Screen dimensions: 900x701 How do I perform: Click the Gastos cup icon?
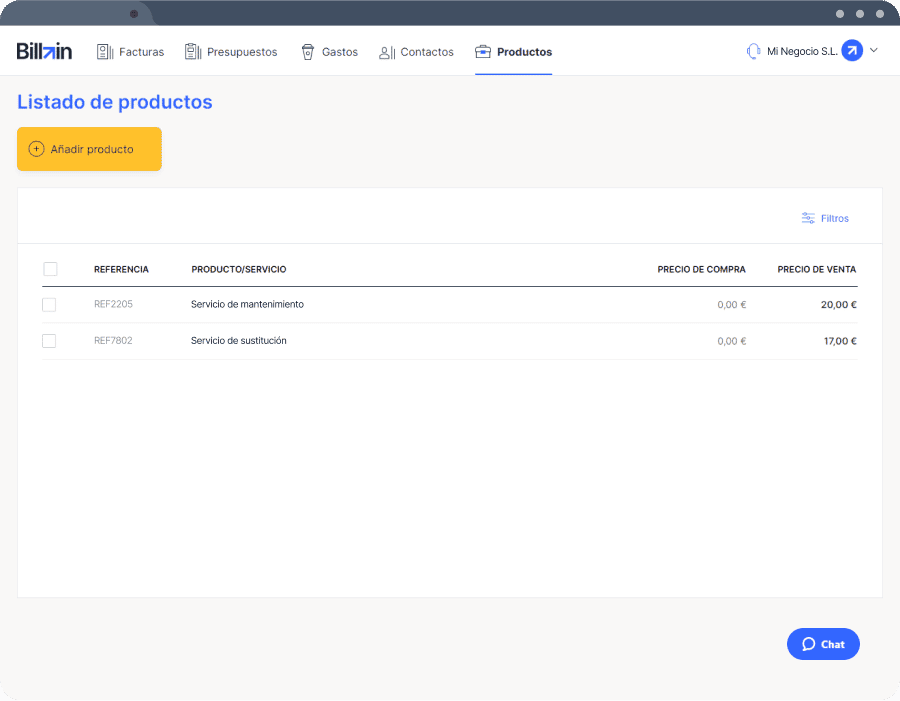(308, 52)
